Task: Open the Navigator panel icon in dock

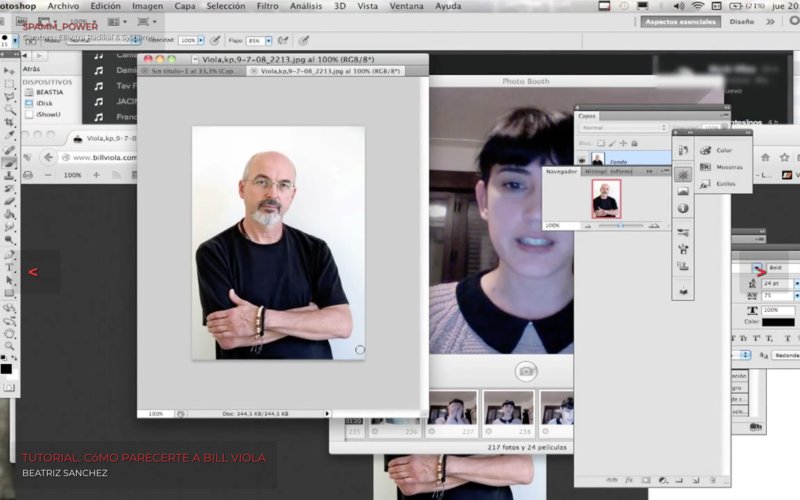Action: (683, 174)
